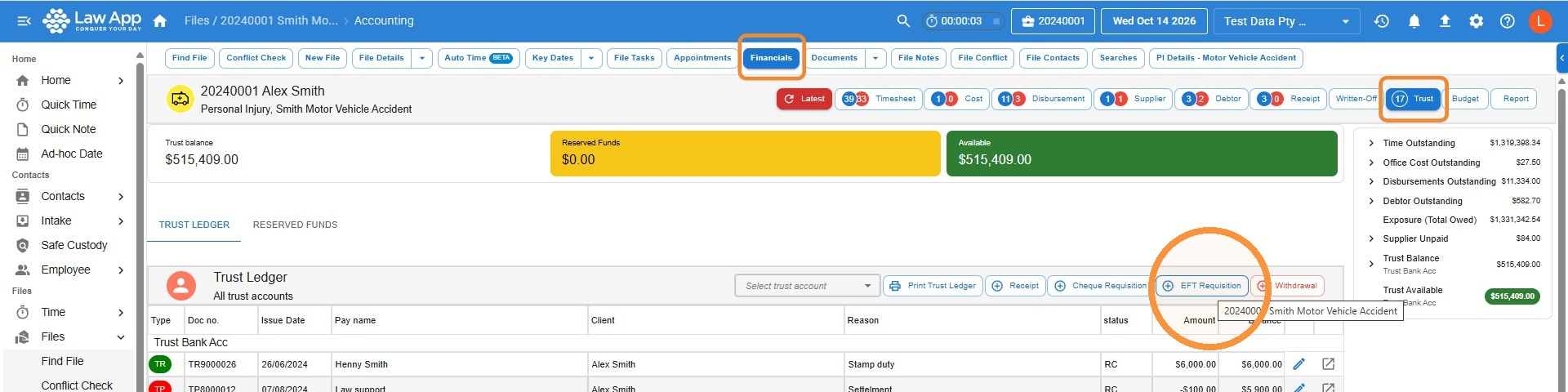The image size is (1568, 392).
Task: Click the Cheque Requisition button
Action: pyautogui.click(x=1101, y=286)
